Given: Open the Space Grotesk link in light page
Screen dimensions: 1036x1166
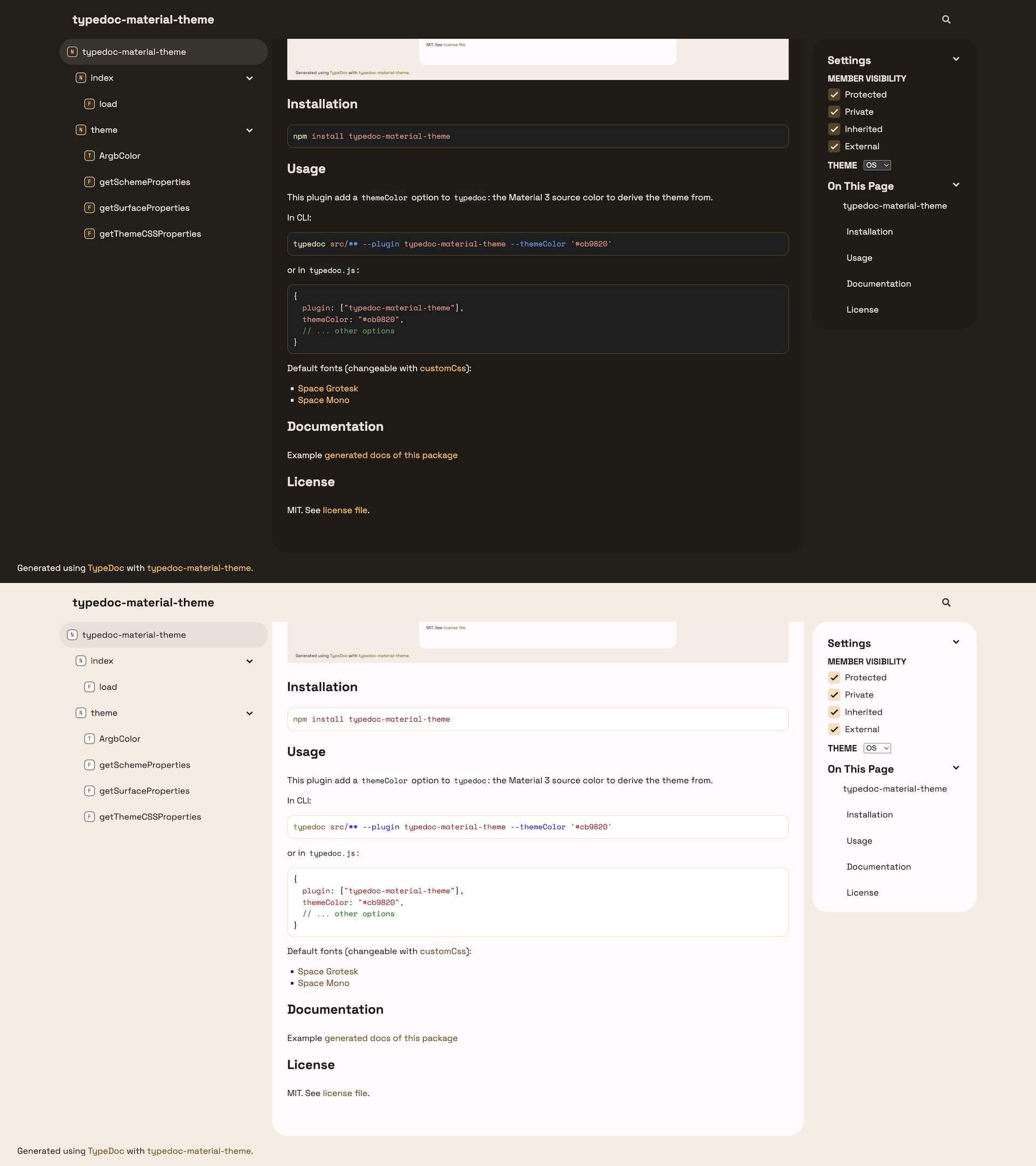Looking at the screenshot, I should [x=328, y=972].
